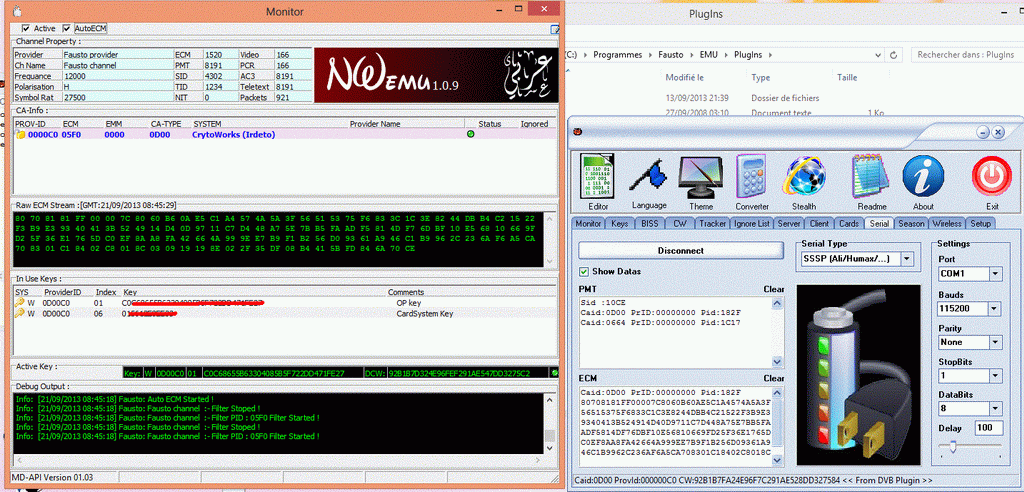Click the green status dot in CA-Info
The width and height of the screenshot is (1024, 492).
[x=470, y=135]
